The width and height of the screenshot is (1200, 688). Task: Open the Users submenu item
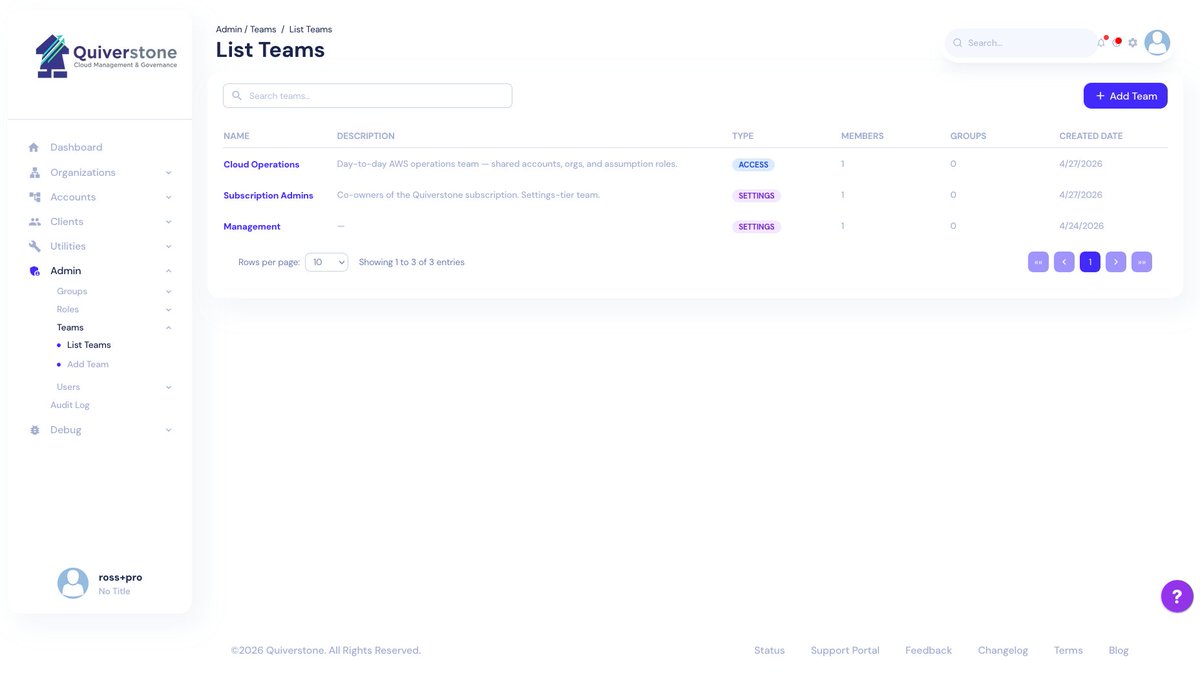[68, 387]
